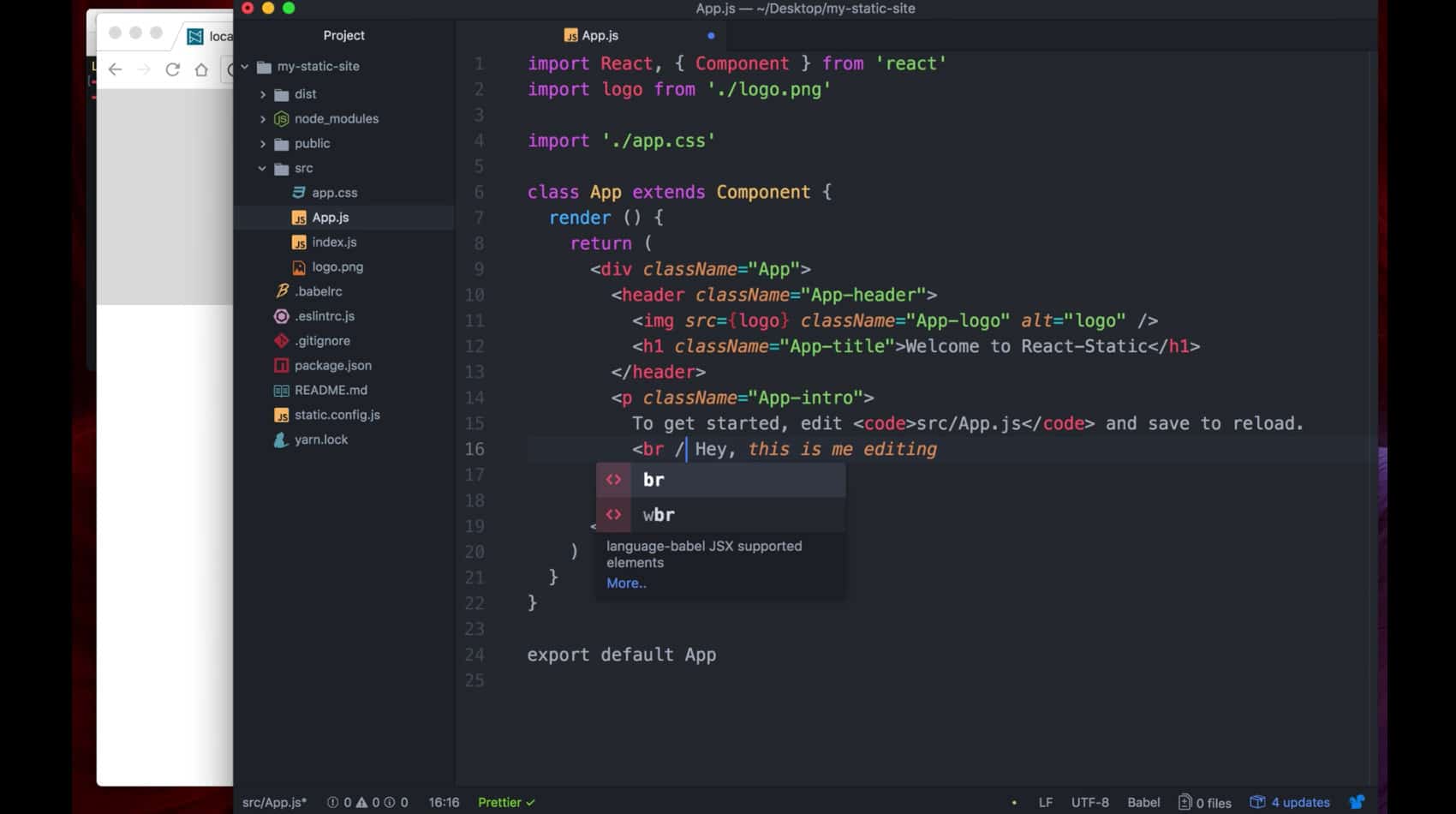Click the browser reload icon
Screen dimensions: 1456x814
[172, 69]
